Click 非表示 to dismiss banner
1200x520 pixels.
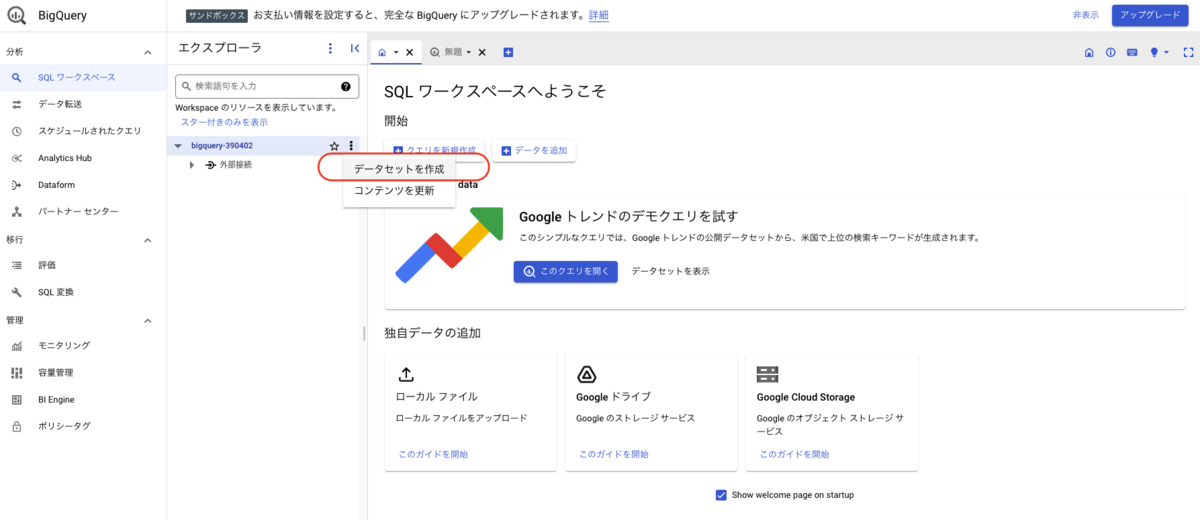pos(1086,16)
